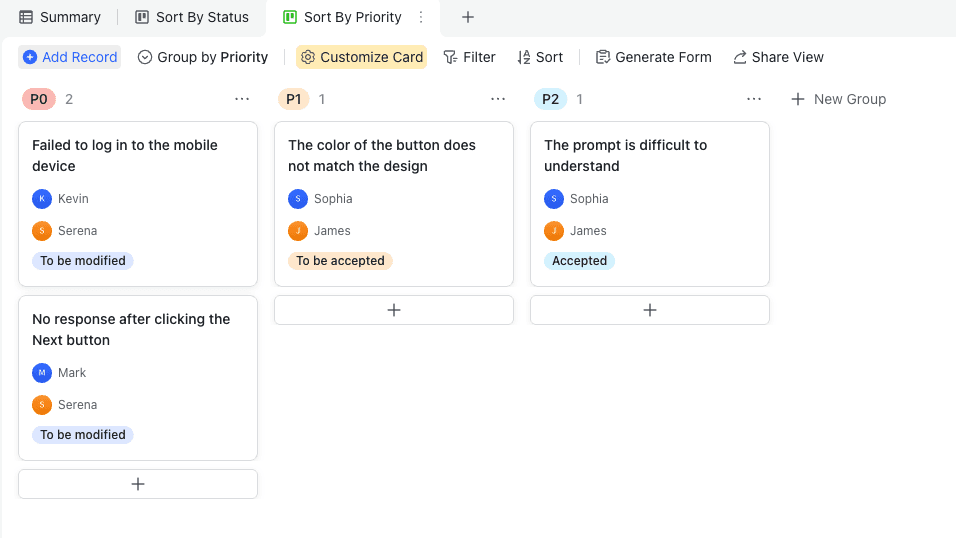
Task: Switch to the Summary tab
Action: tap(60, 17)
